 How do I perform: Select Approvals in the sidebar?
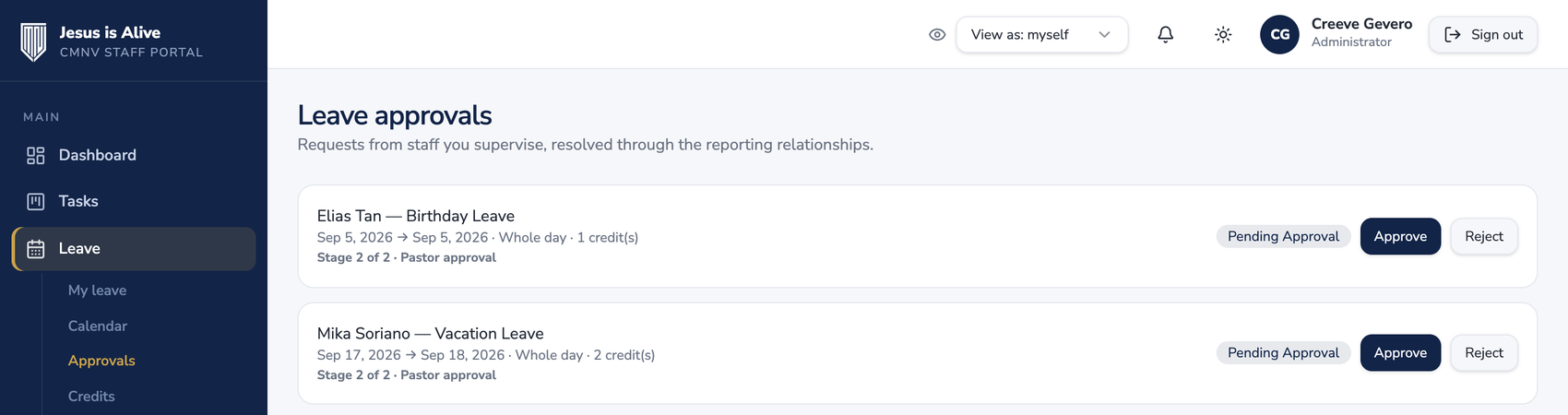click(x=101, y=361)
